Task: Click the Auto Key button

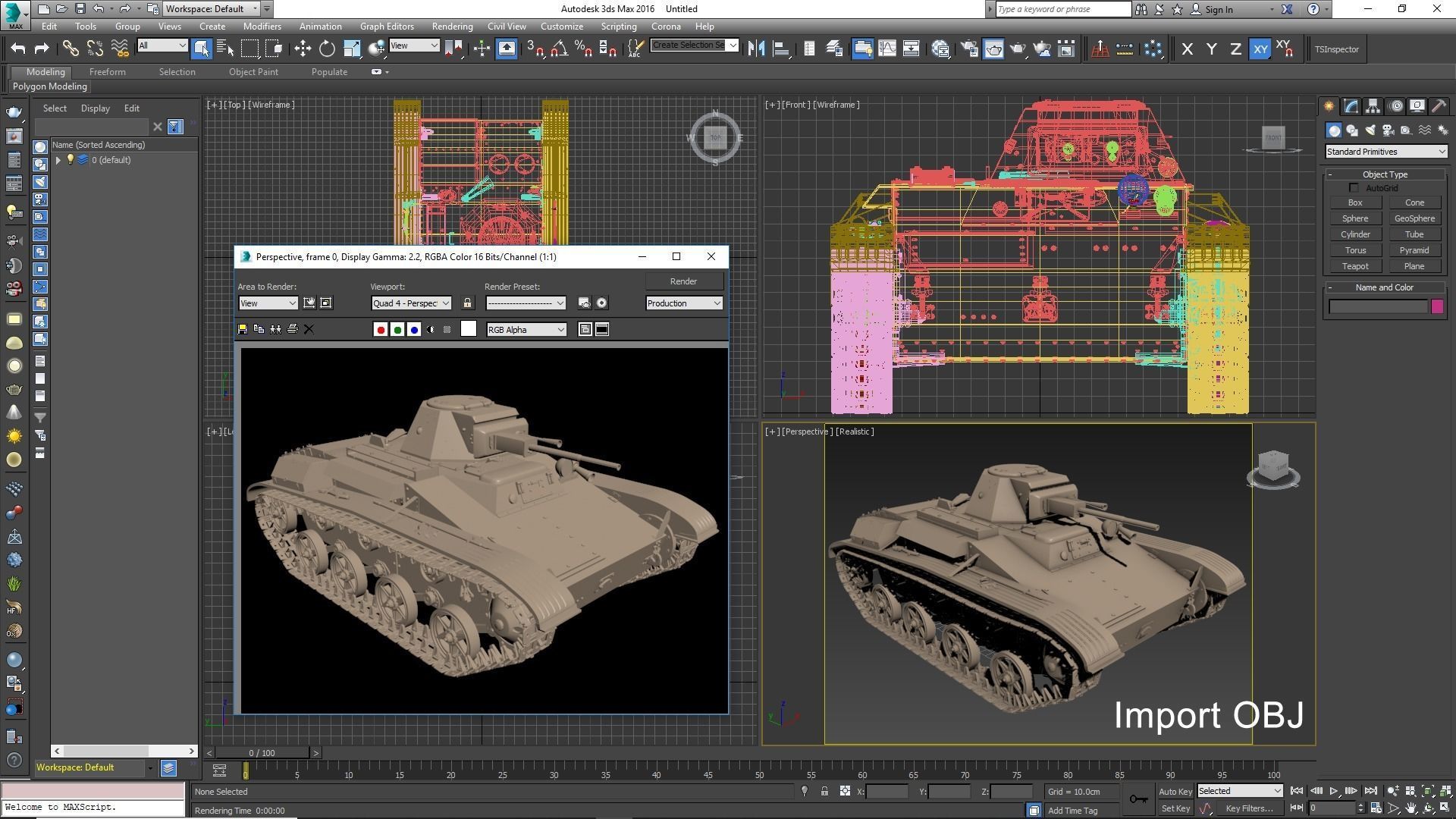Action: click(1175, 792)
